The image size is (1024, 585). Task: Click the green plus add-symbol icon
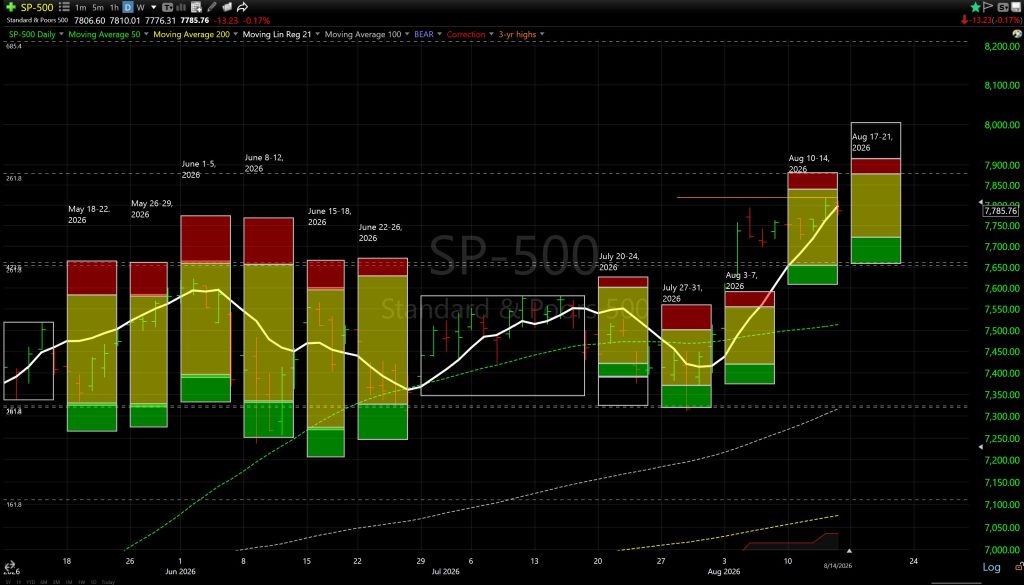10,7
